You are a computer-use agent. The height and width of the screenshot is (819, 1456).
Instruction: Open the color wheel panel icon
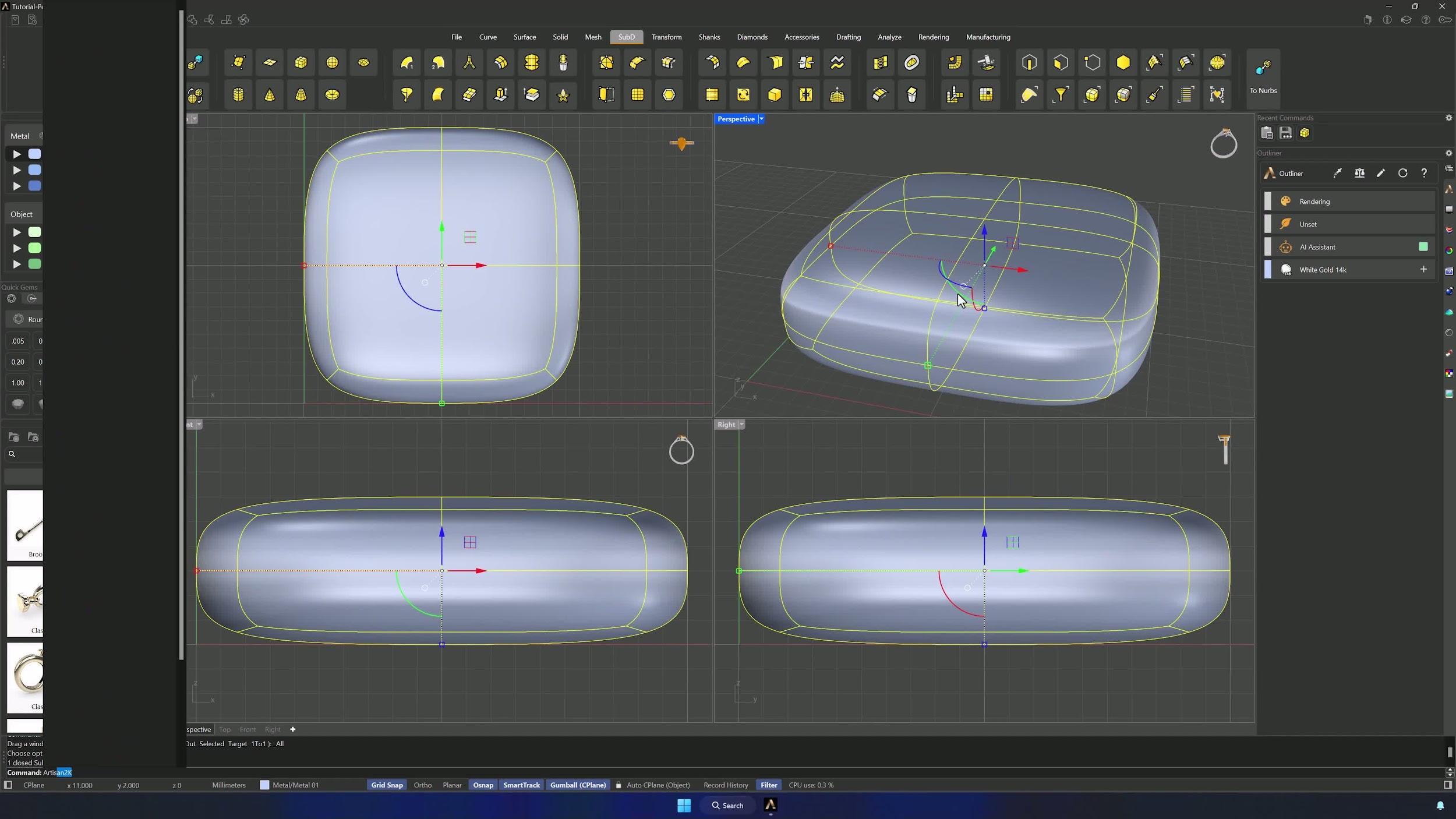pyautogui.click(x=1449, y=250)
